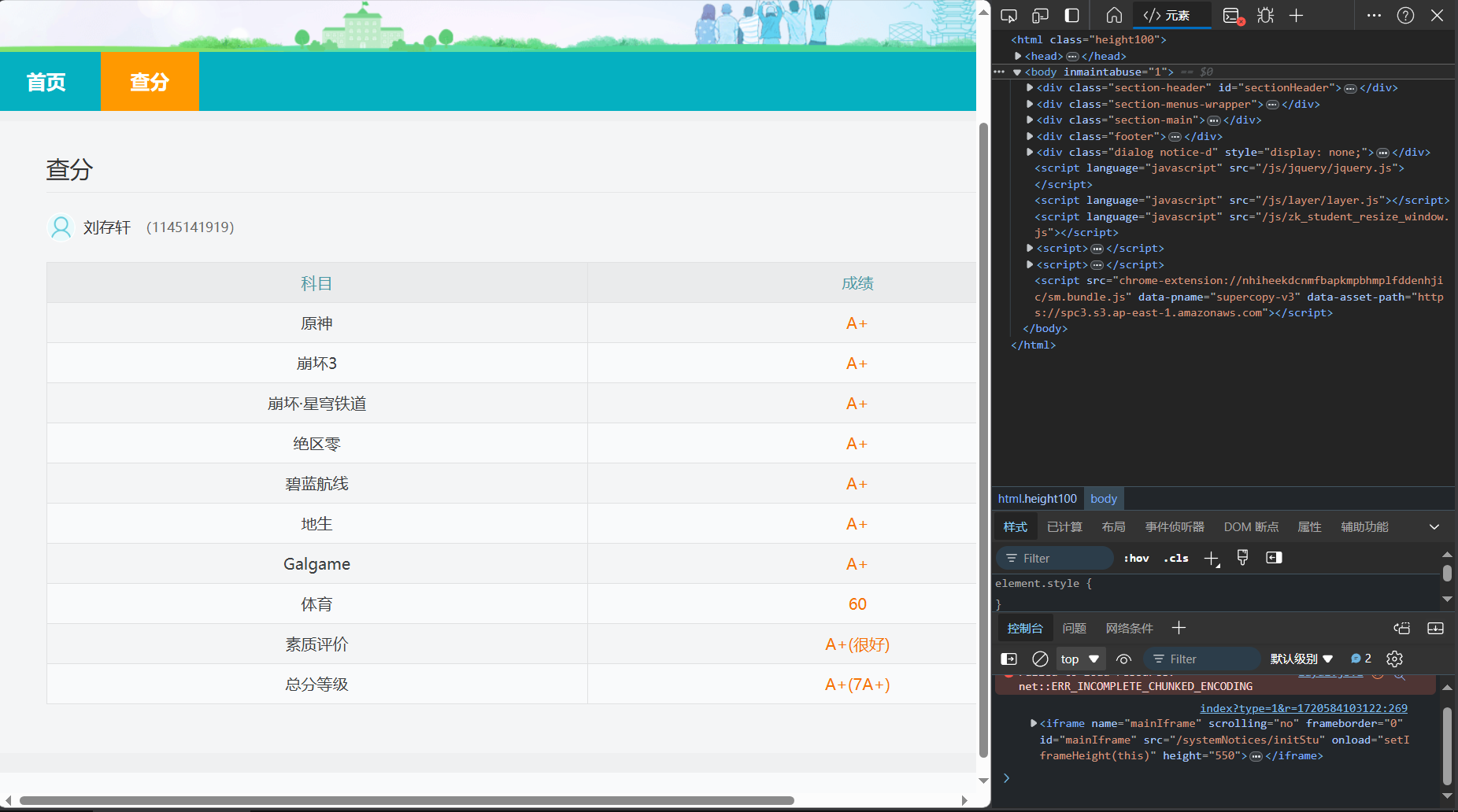Open DevTools help question mark icon
The width and height of the screenshot is (1458, 812).
pyautogui.click(x=1405, y=15)
